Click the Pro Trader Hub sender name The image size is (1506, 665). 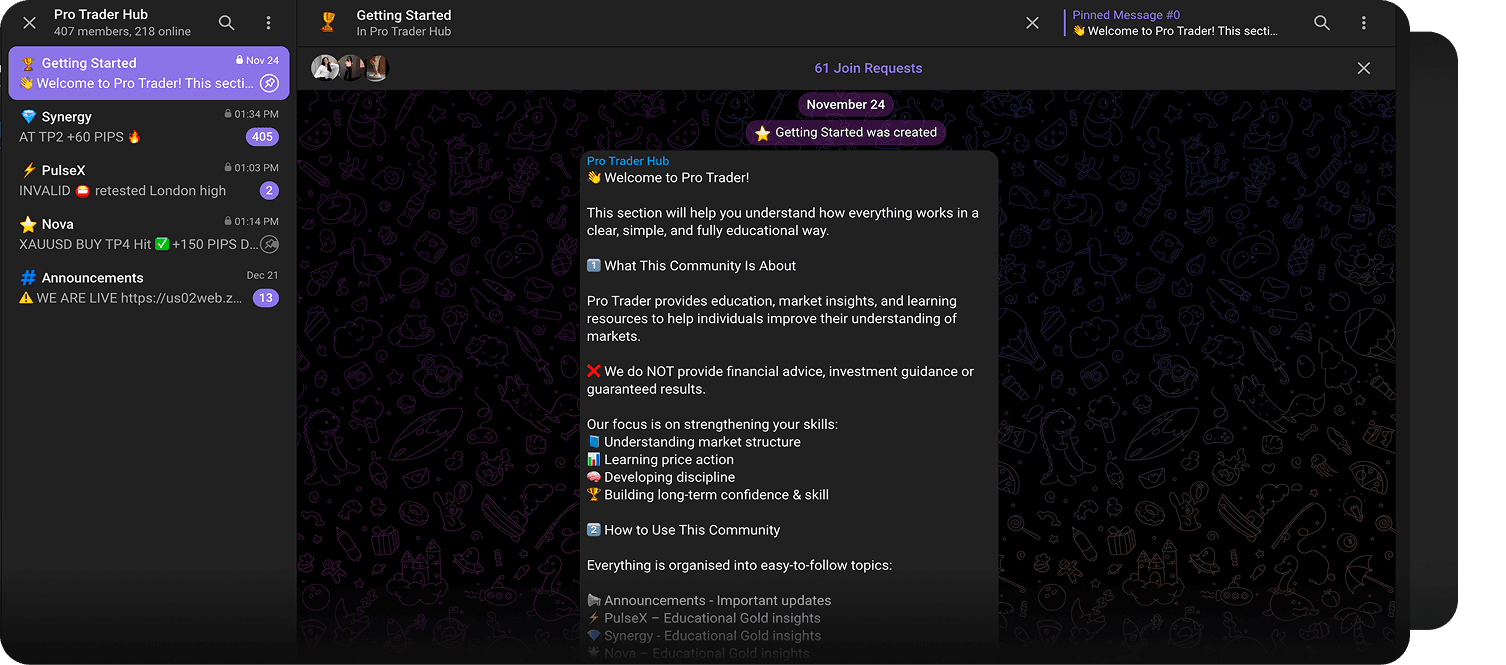(628, 161)
